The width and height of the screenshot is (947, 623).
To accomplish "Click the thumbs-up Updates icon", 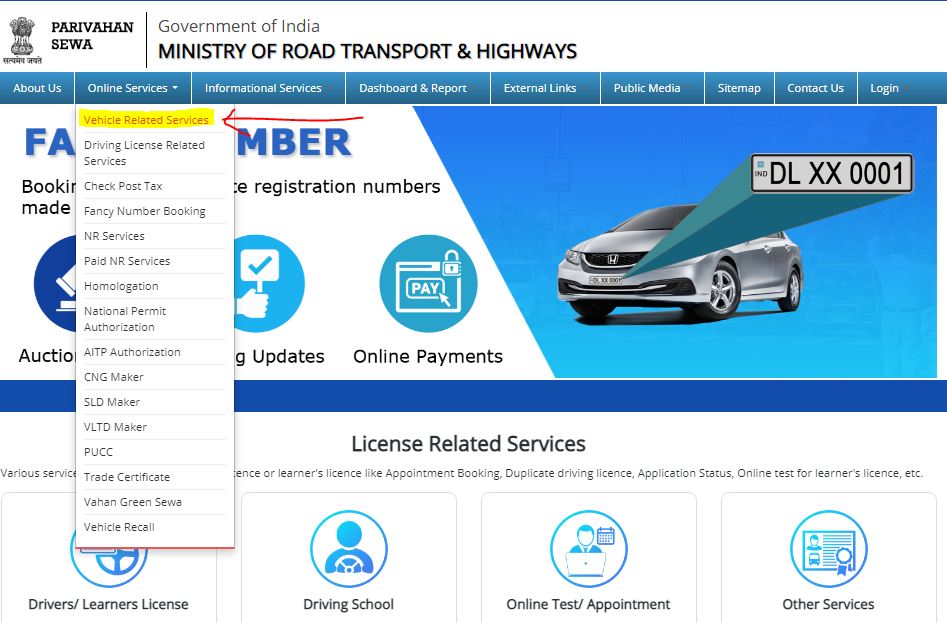I will coord(268,283).
